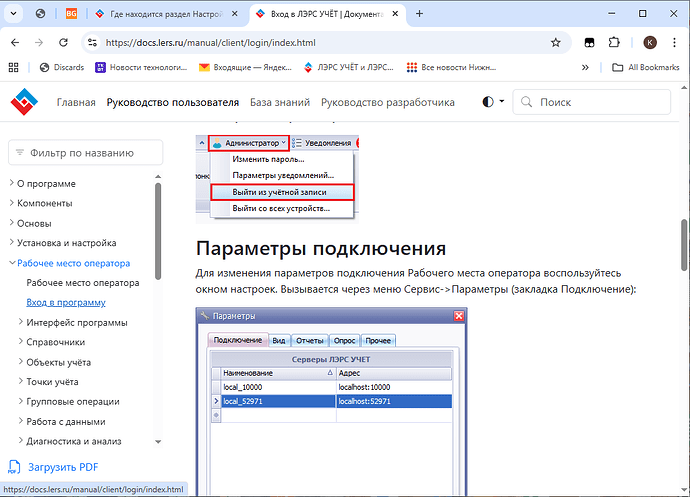Open the Discards bookmark
The image size is (690, 497).
pos(61,68)
